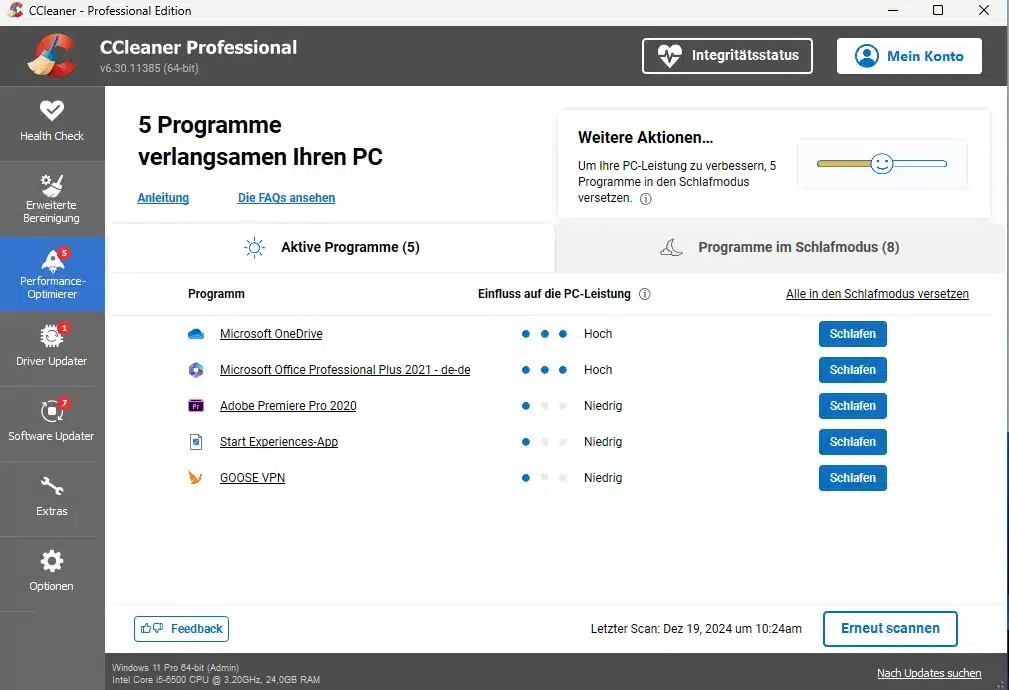Click the Start Experiences-App icon
1009x690 pixels.
tap(196, 442)
